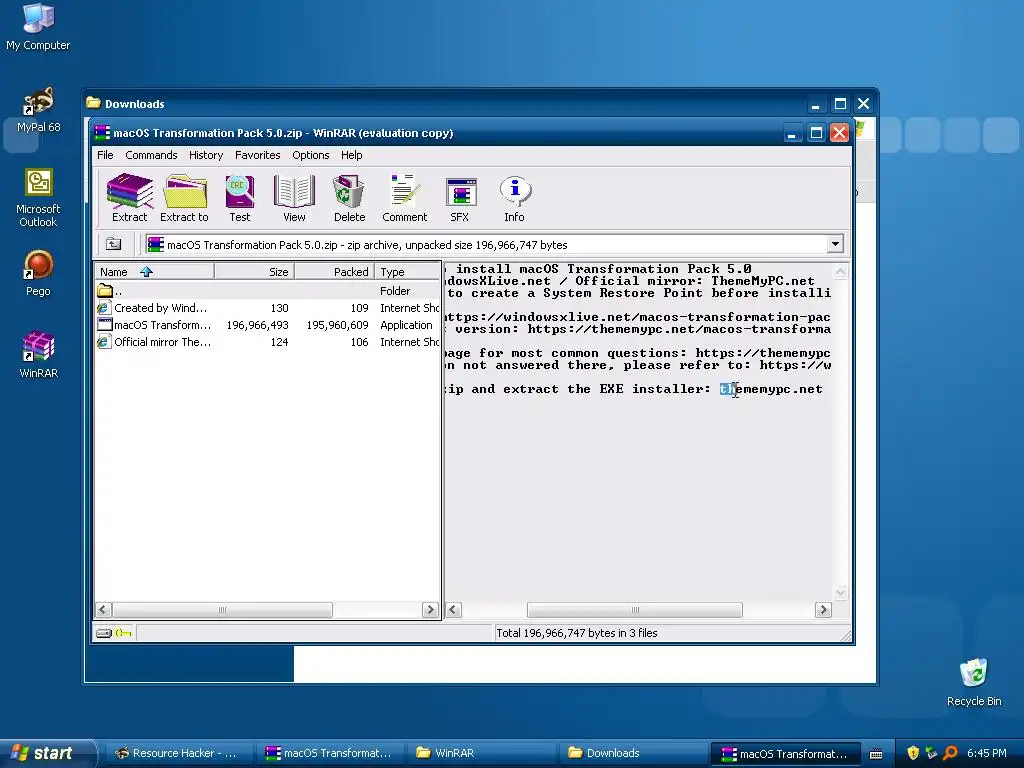
Task: Go up one folder level icon
Action: point(114,244)
